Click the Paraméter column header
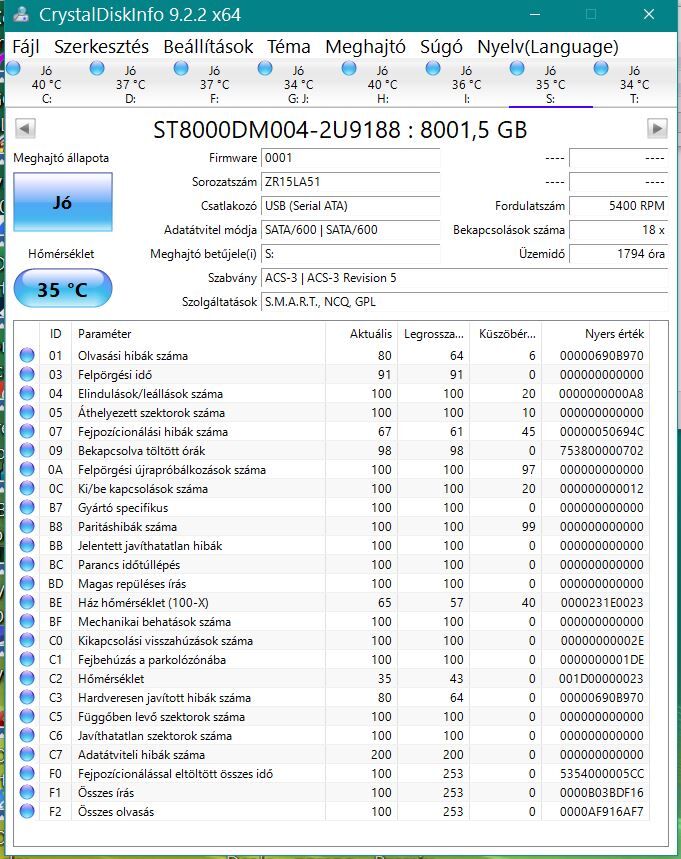 pos(198,334)
